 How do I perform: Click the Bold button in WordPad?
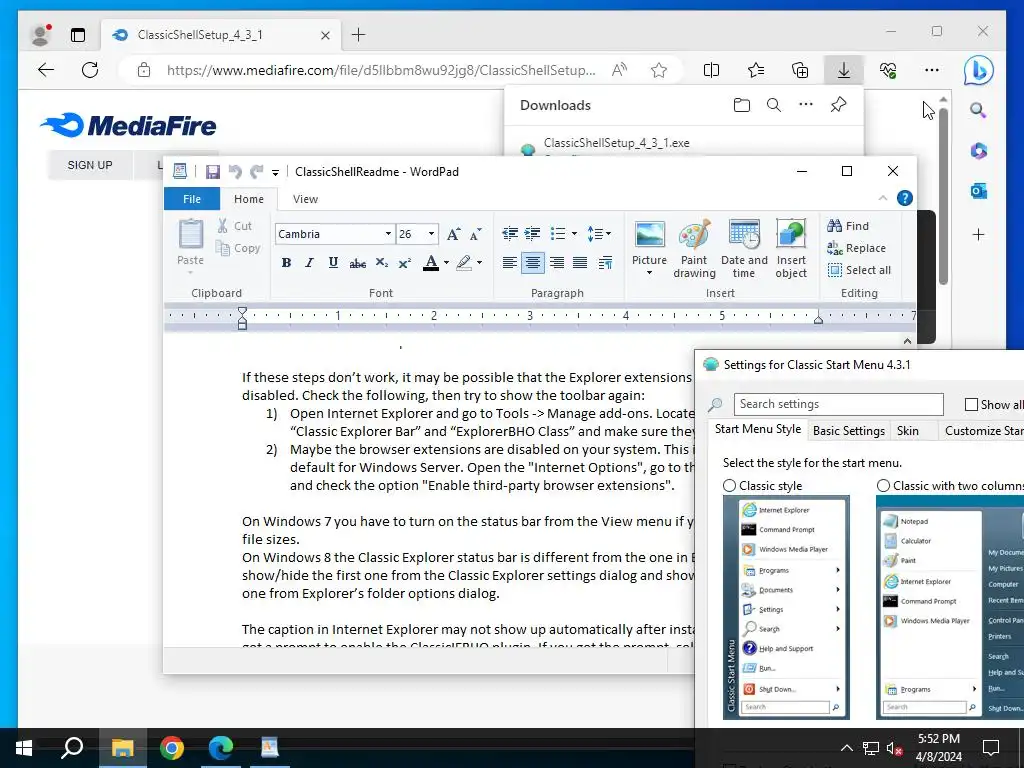286,263
